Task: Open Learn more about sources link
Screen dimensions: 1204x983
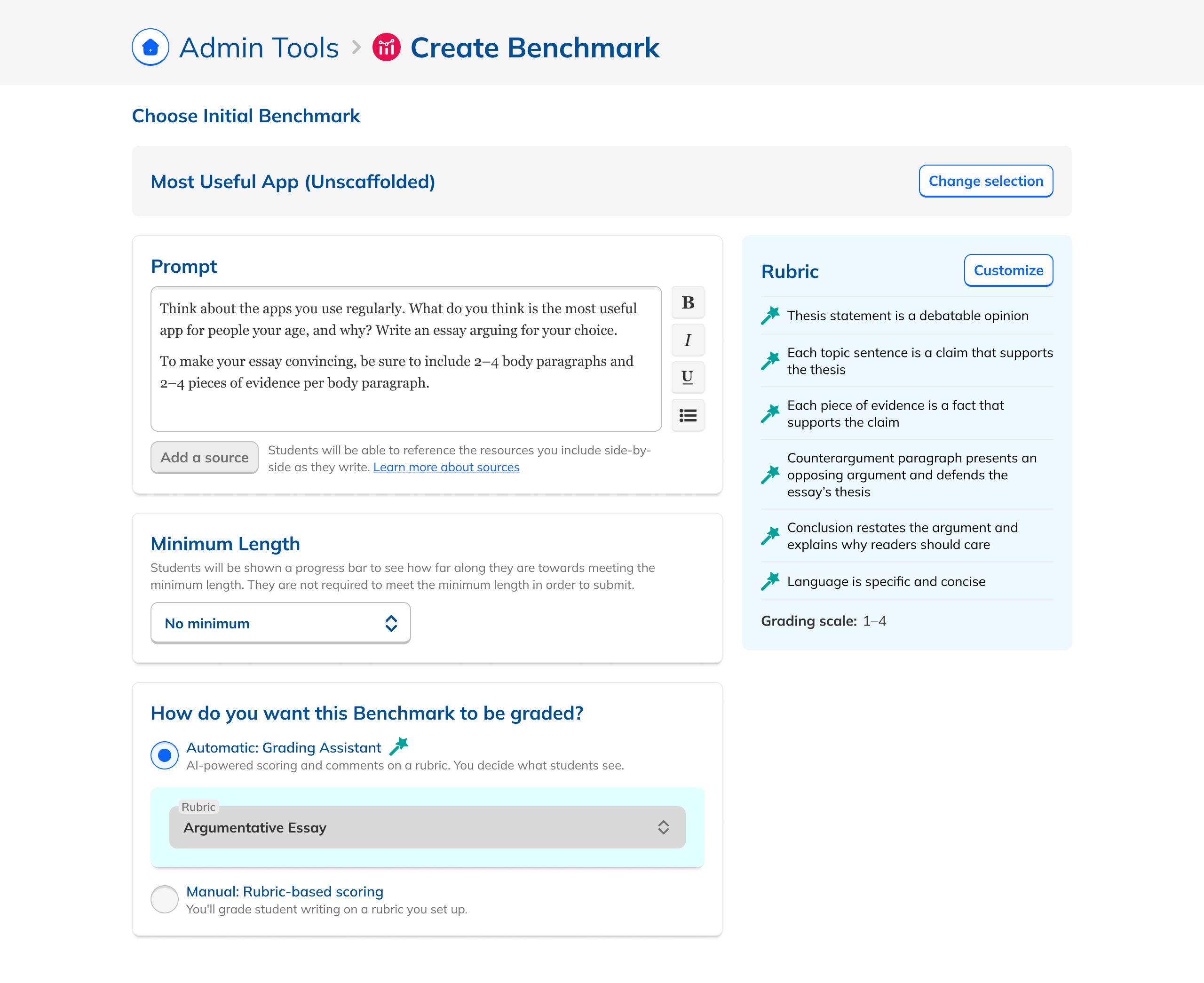Action: tap(446, 468)
